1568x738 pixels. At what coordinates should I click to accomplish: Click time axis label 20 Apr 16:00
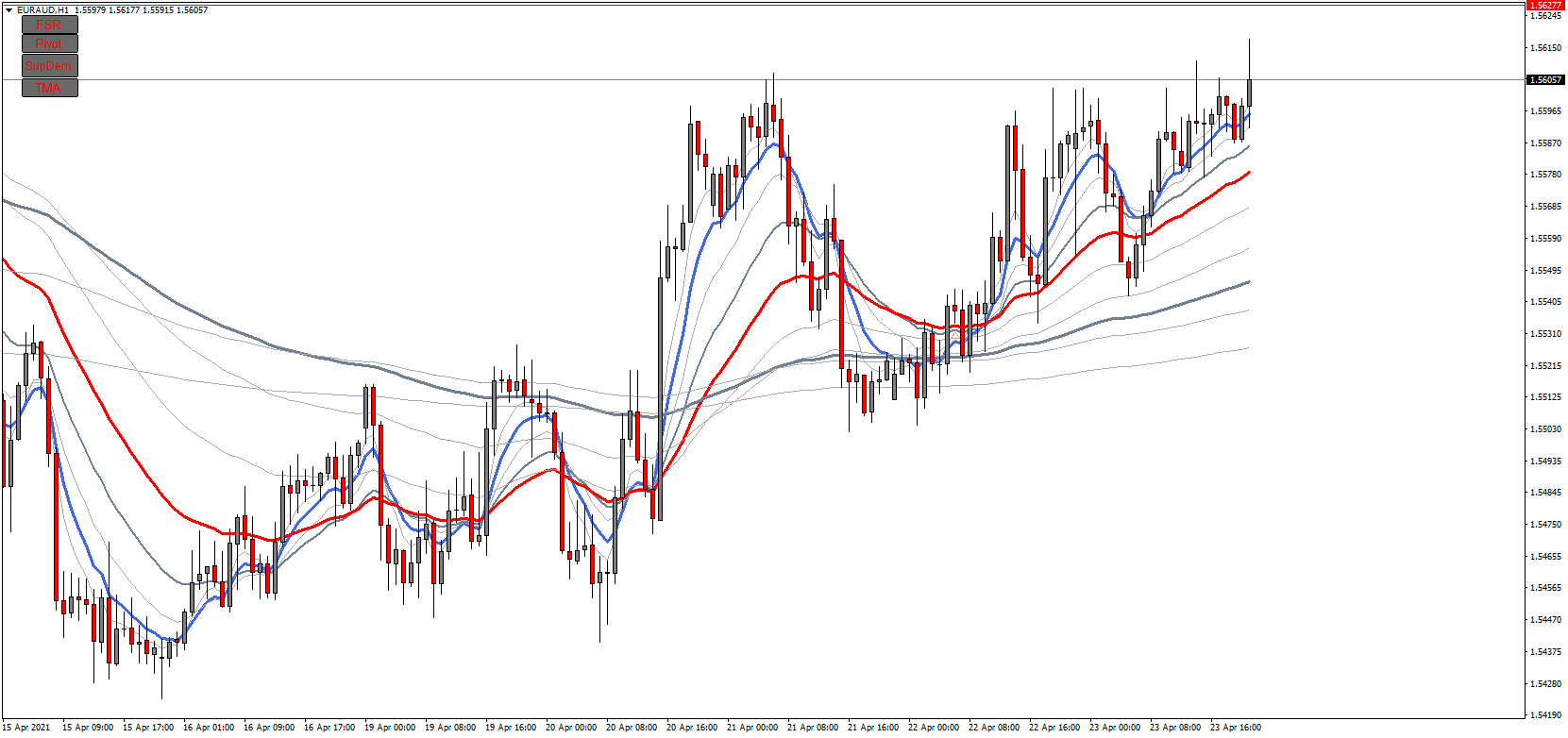click(x=692, y=728)
